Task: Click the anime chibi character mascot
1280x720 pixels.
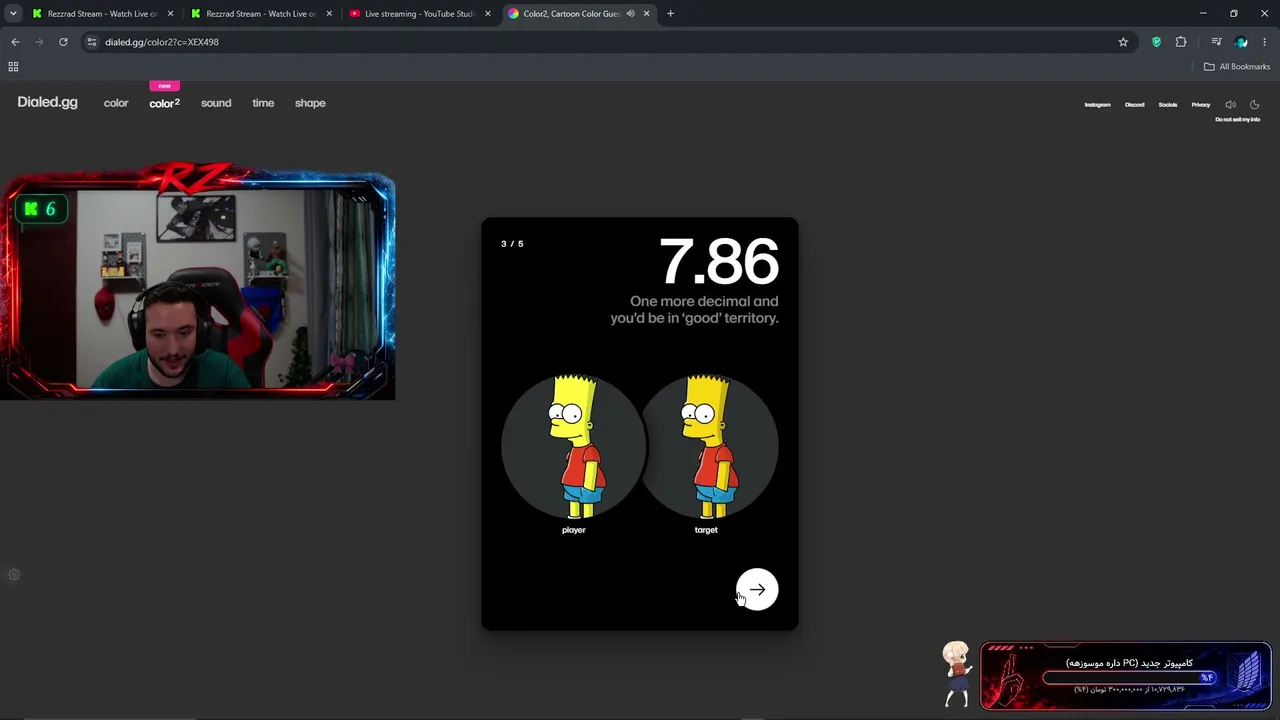Action: [956, 673]
